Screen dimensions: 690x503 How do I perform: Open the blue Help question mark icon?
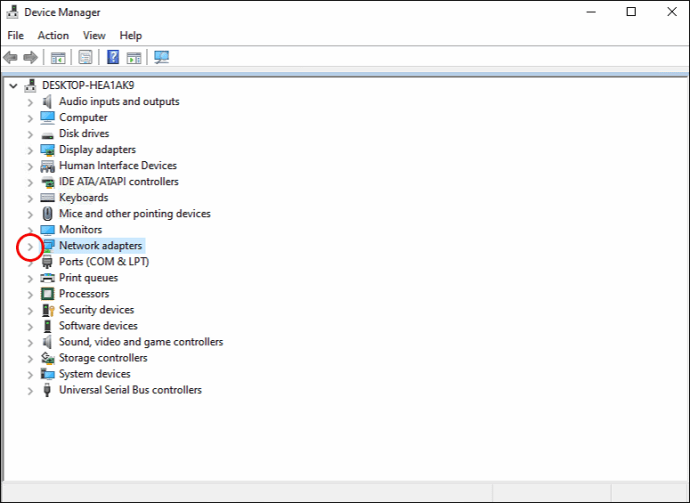pos(113,57)
